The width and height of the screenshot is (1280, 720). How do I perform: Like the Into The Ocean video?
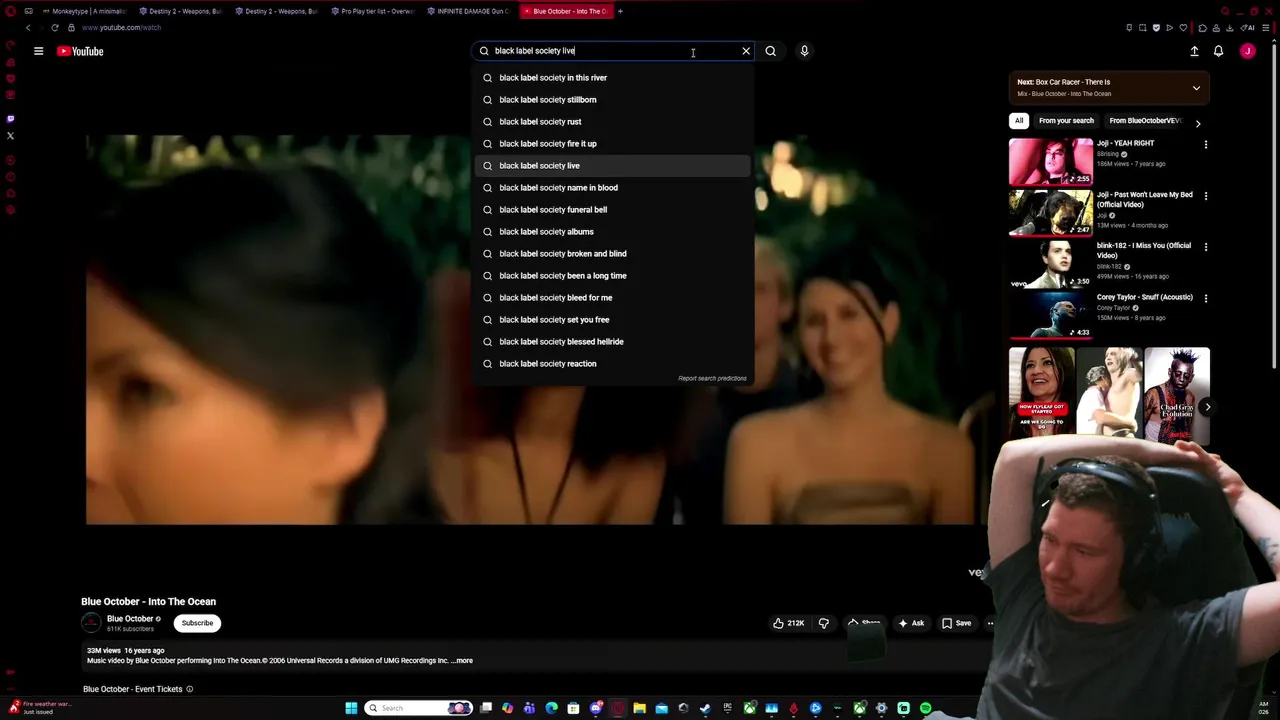[x=789, y=623]
